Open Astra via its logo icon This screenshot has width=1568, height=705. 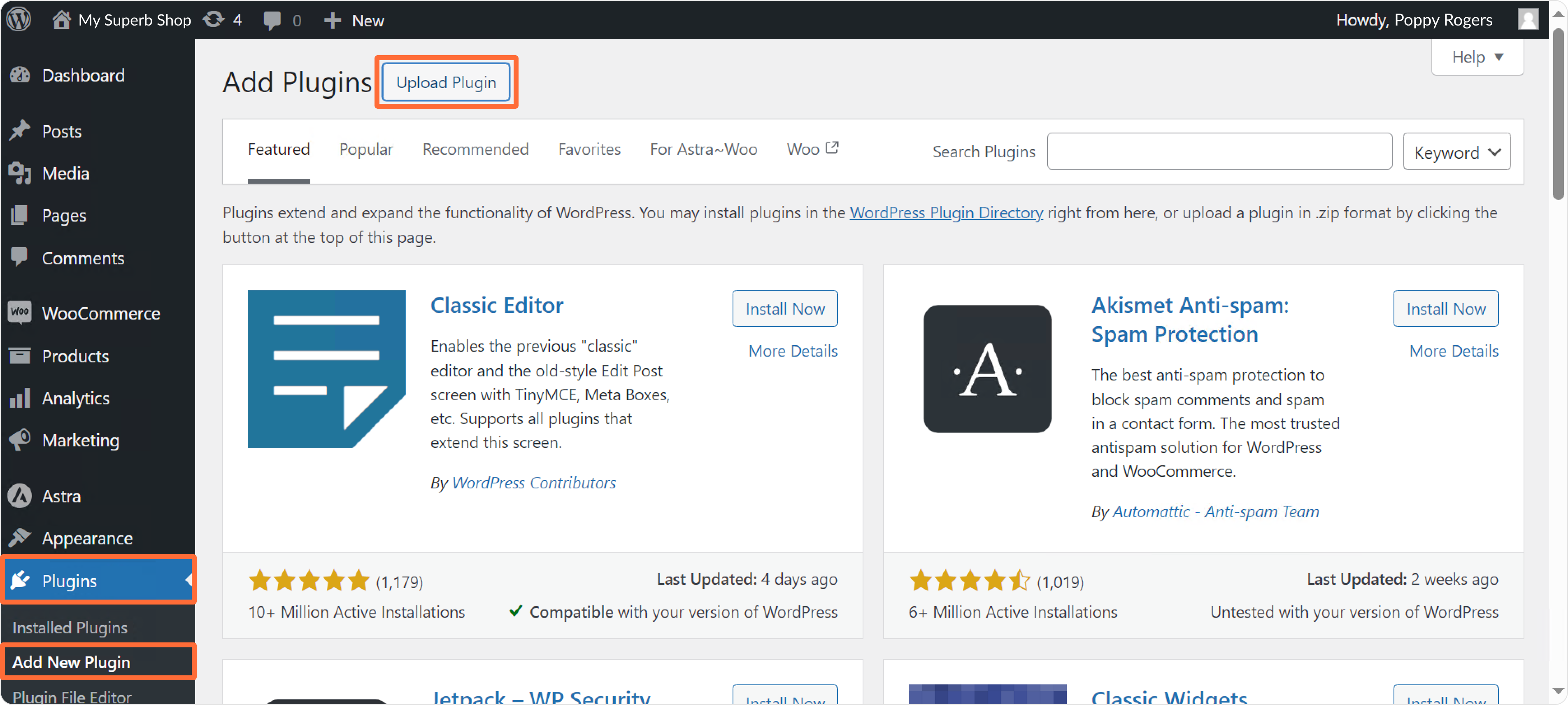(x=19, y=495)
